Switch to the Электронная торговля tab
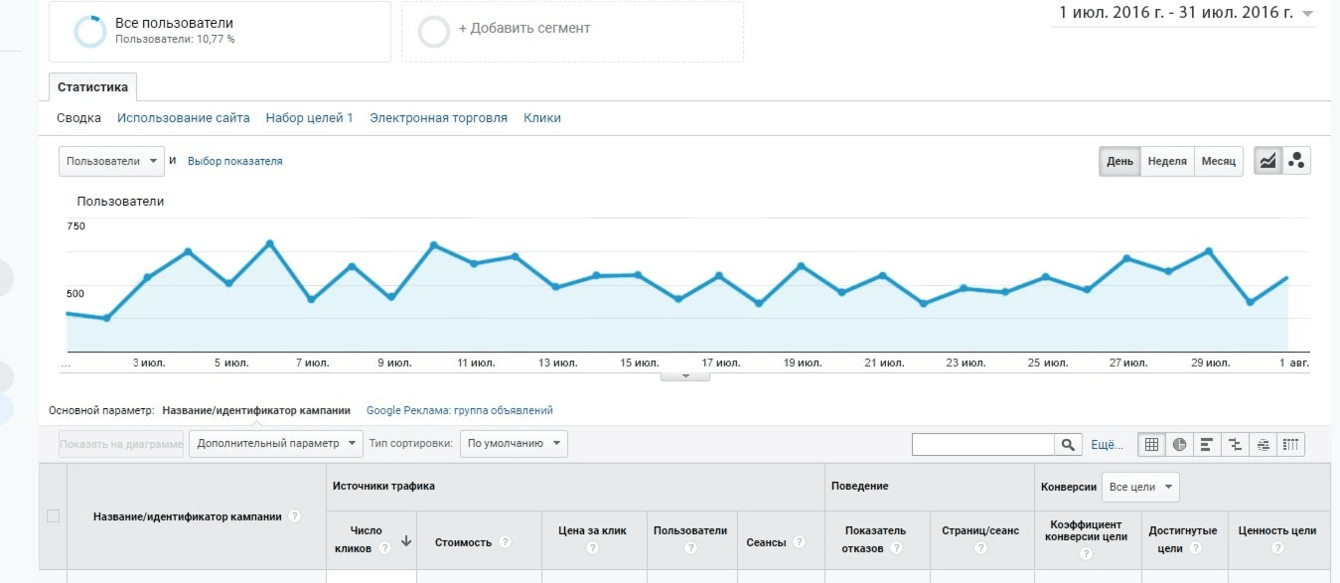 (438, 118)
